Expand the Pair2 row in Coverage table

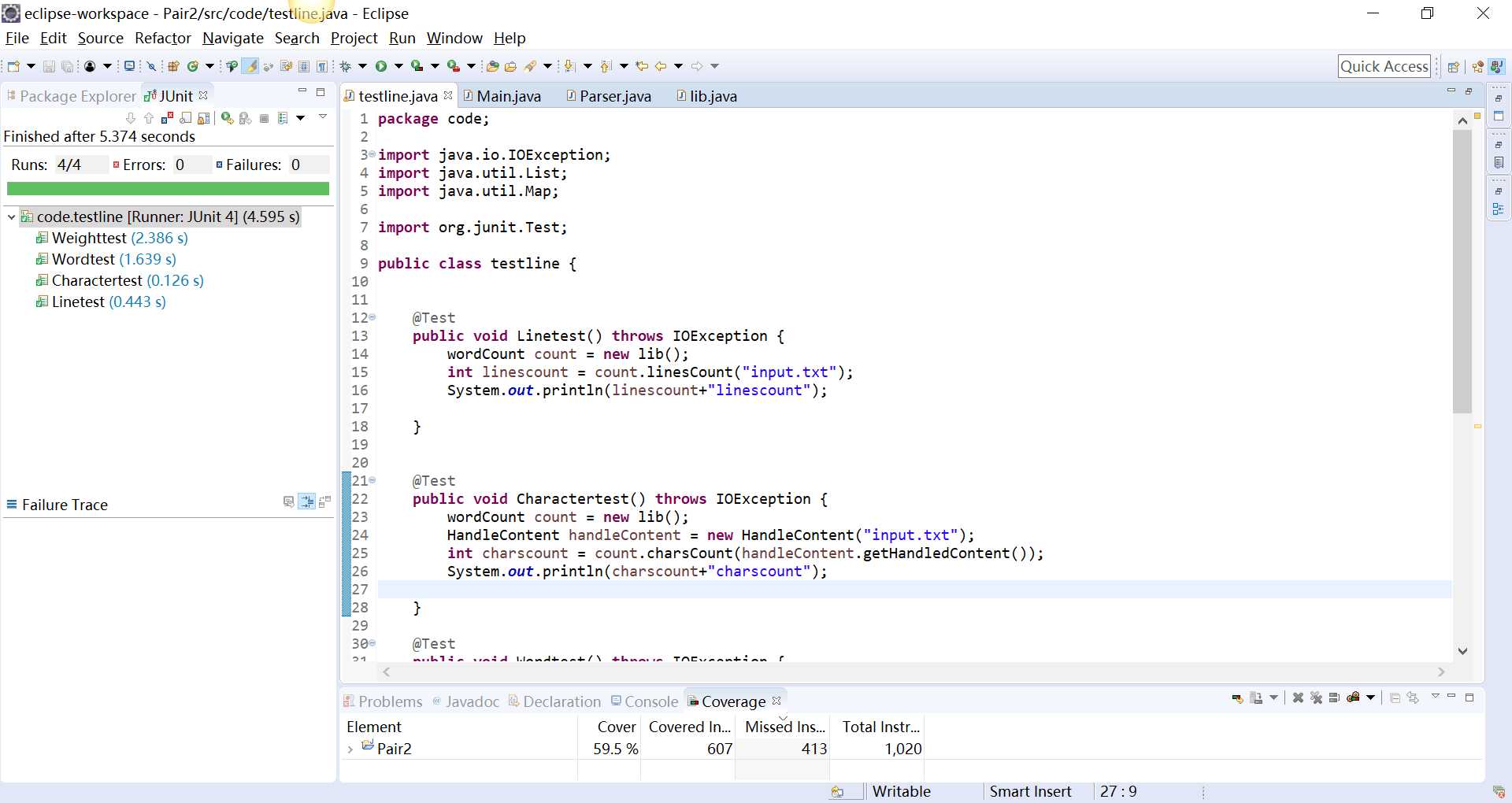pyautogui.click(x=350, y=749)
